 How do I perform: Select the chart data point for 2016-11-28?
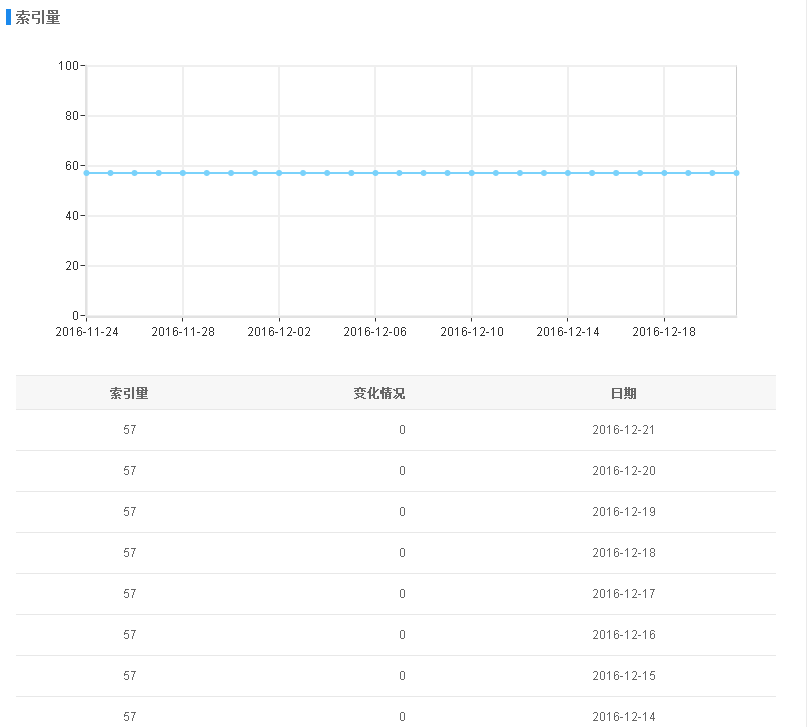[183, 173]
